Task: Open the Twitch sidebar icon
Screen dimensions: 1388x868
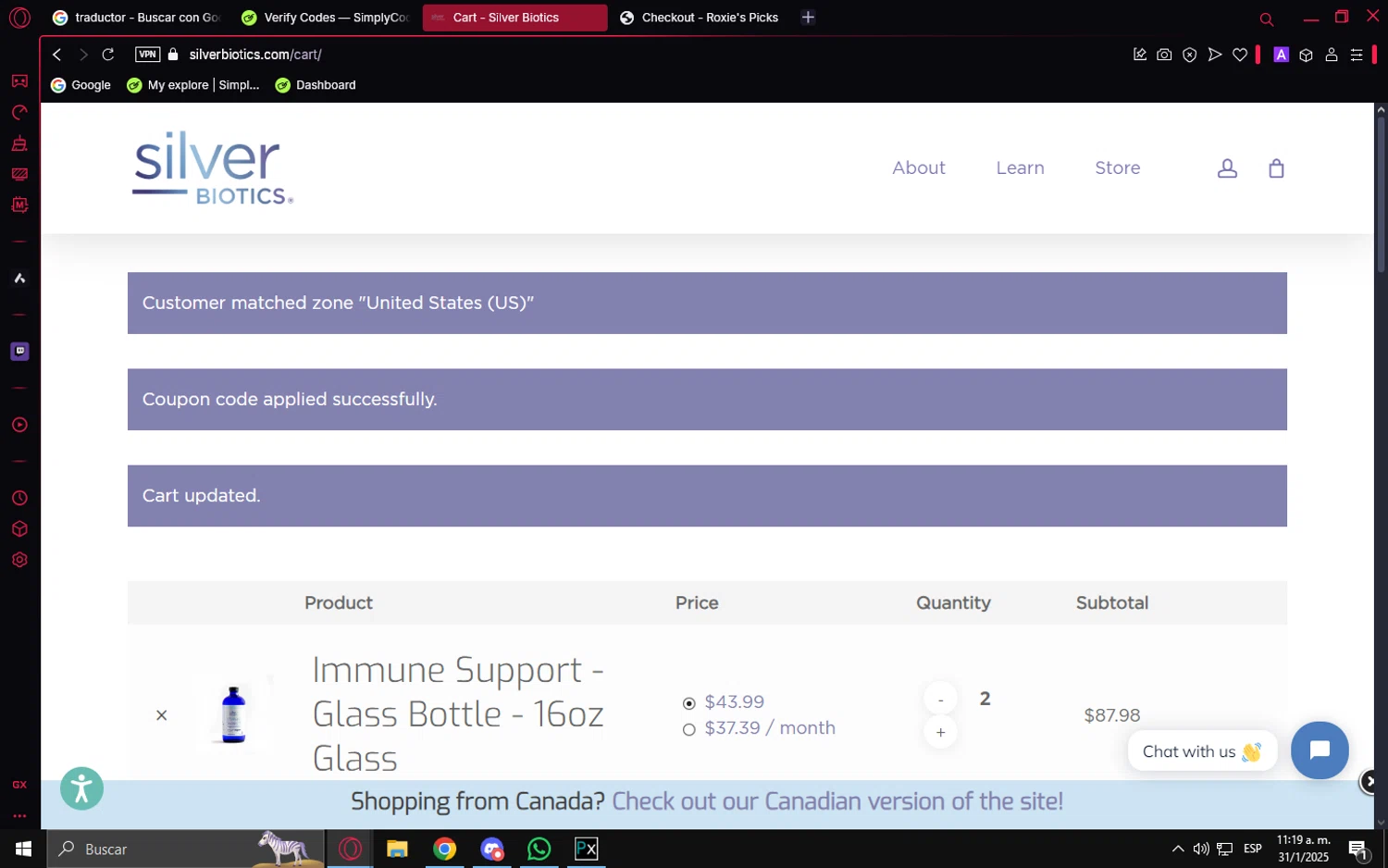Action: pyautogui.click(x=19, y=351)
